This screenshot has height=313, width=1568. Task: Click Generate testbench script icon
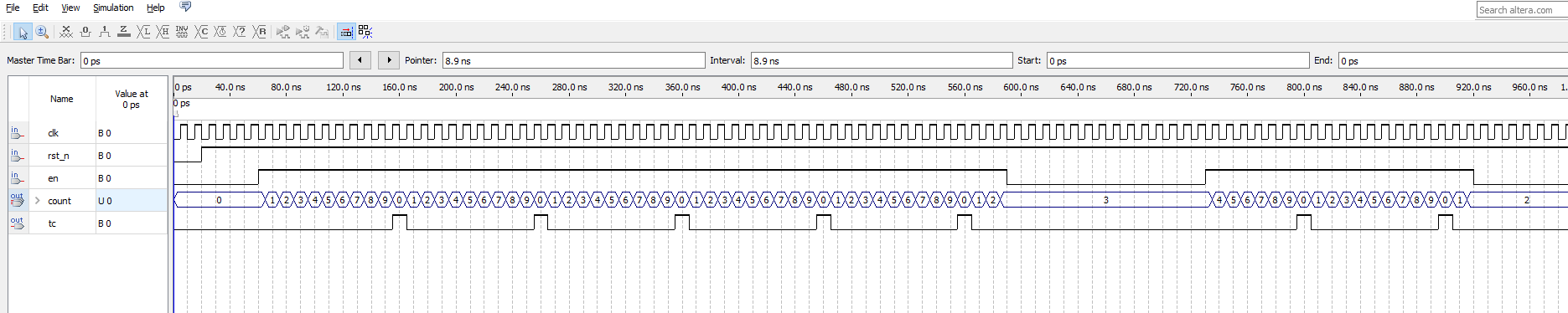(x=322, y=32)
